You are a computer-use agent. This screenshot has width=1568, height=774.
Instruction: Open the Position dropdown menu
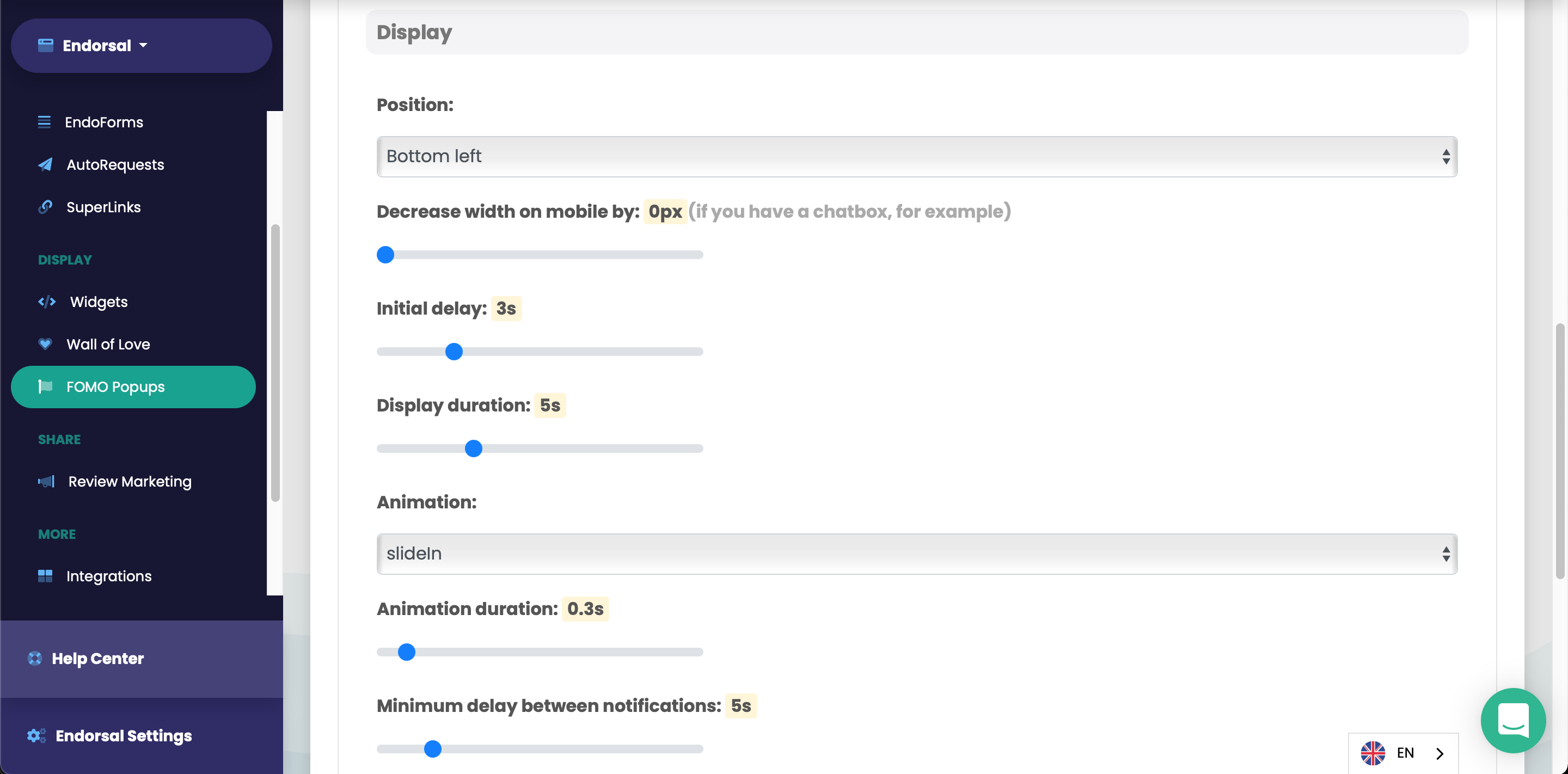pos(917,156)
